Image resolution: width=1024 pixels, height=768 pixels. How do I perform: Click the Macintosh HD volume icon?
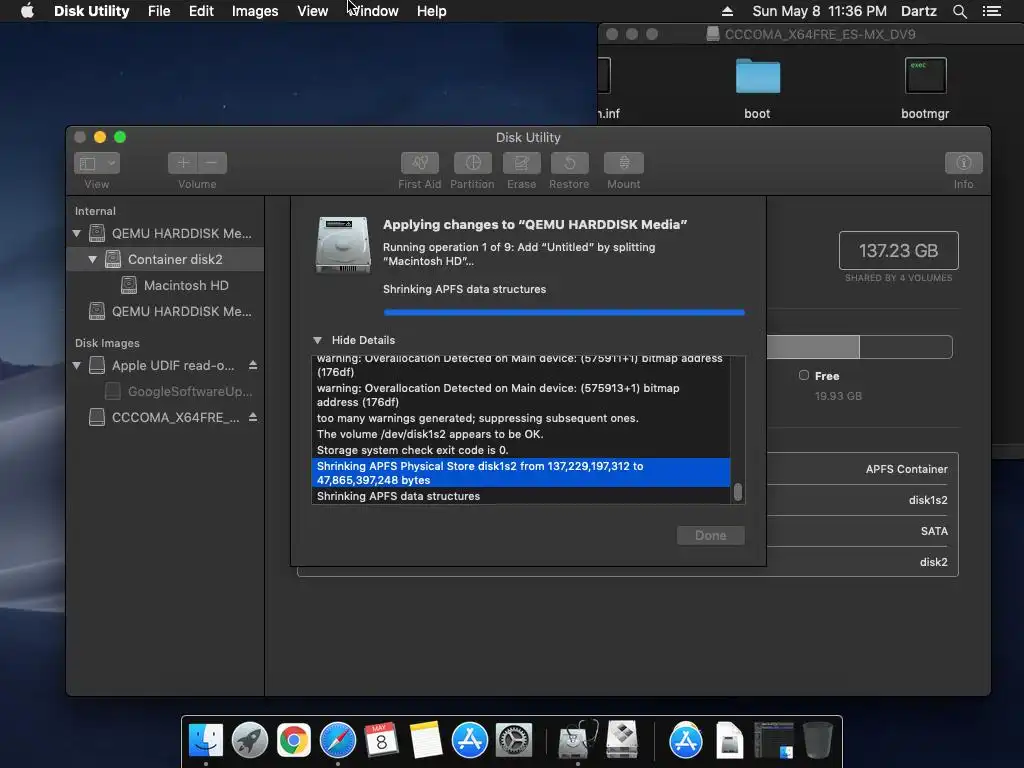(129, 285)
